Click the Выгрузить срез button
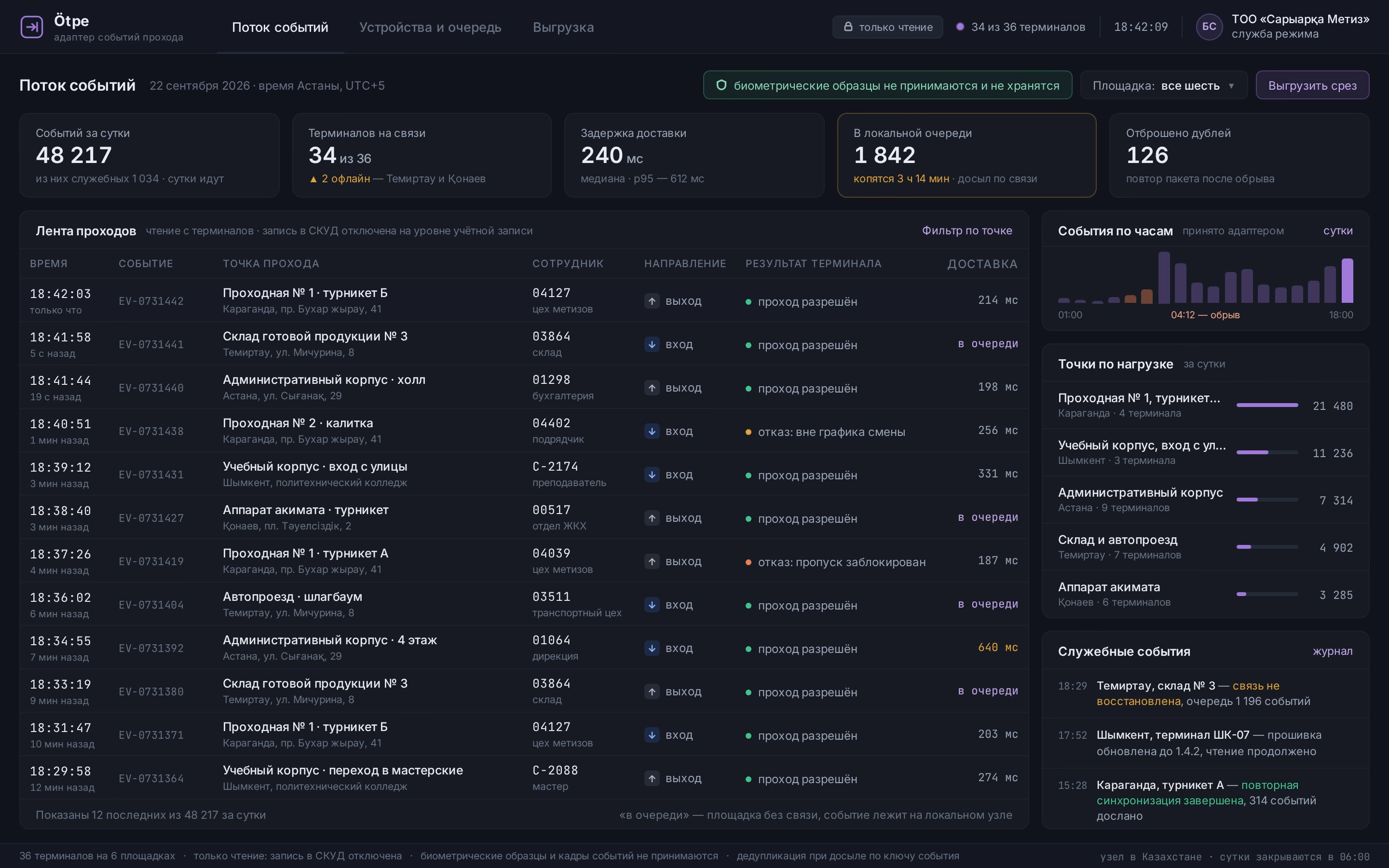Screen dimensions: 1389x868 point(1312,85)
